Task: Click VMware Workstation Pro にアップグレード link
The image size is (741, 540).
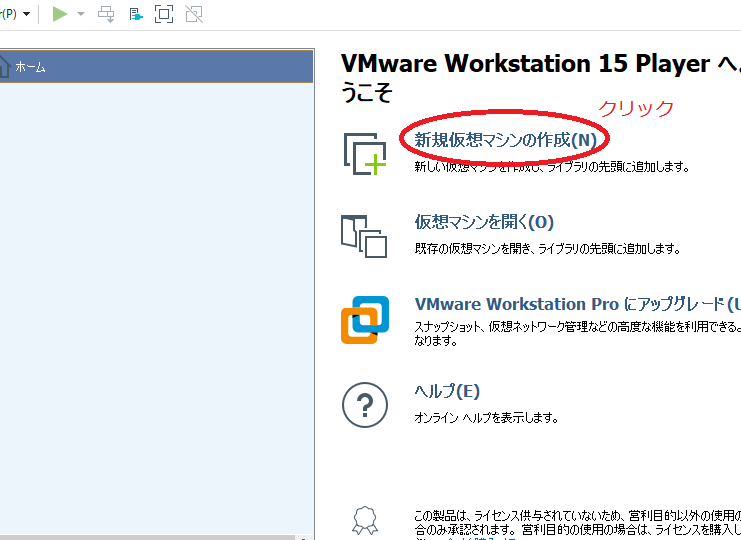Action: click(577, 304)
